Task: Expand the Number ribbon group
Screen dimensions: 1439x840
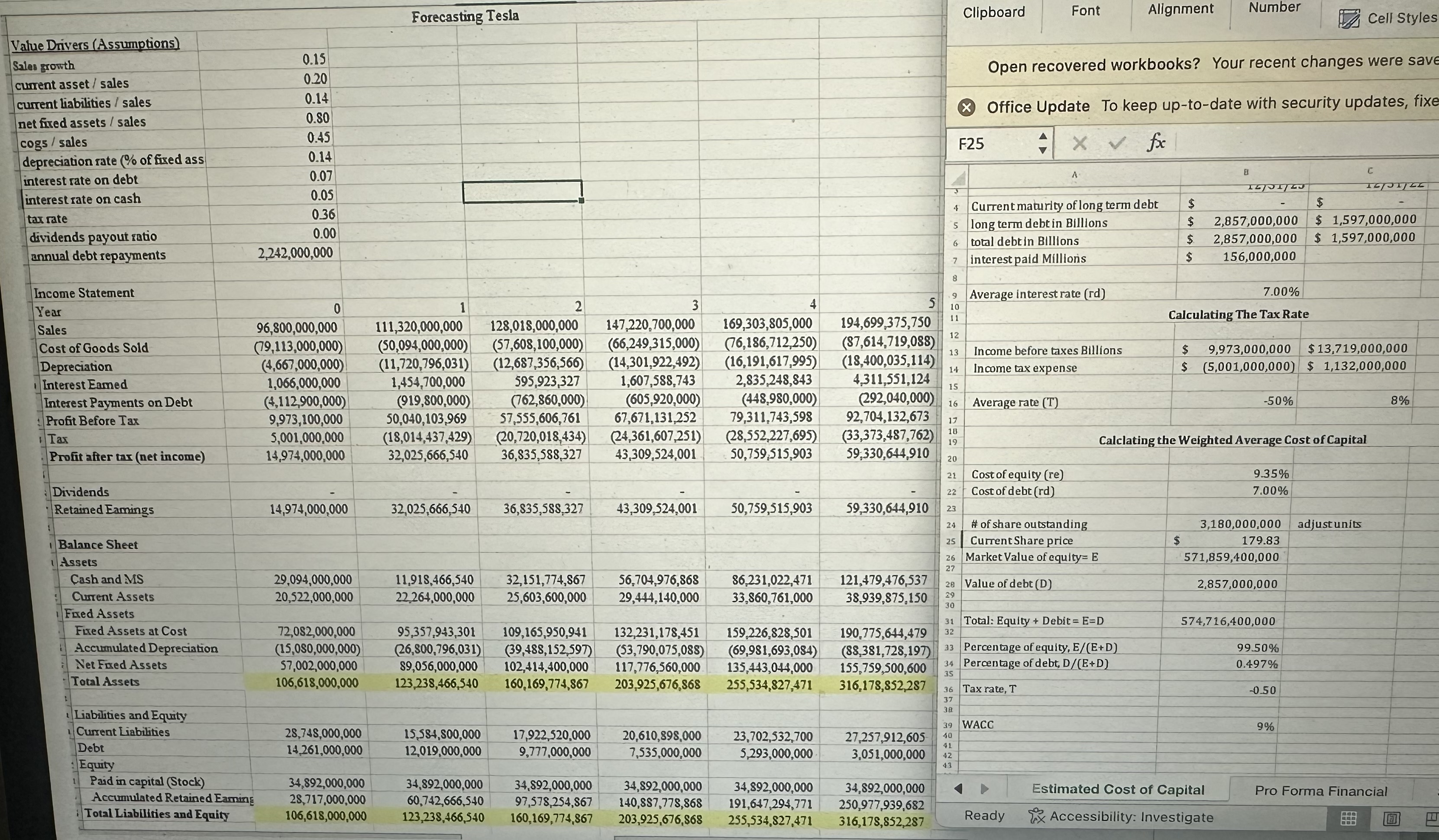Action: [x=1274, y=7]
